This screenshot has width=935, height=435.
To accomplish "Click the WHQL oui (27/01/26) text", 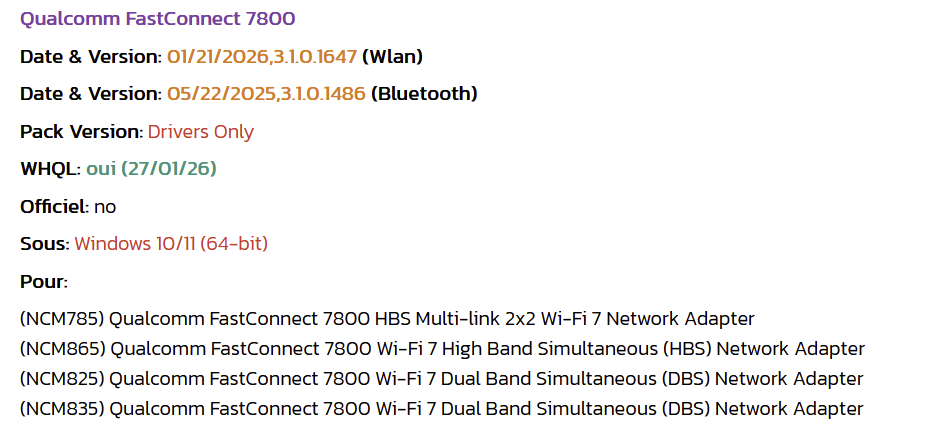I will tap(151, 169).
